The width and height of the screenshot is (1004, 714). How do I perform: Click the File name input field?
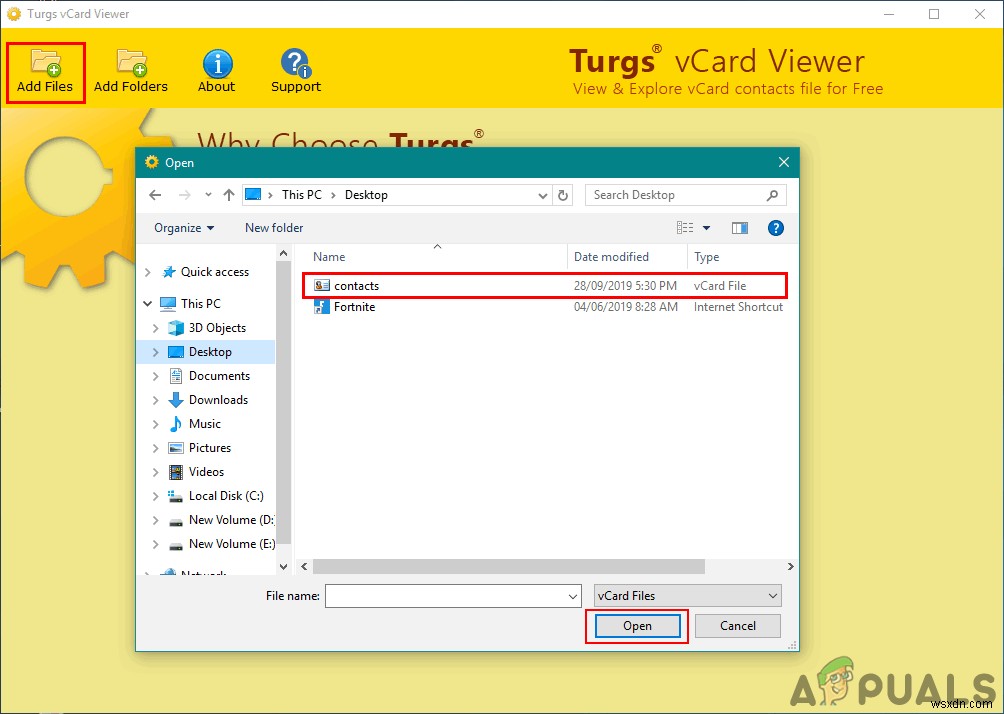446,596
